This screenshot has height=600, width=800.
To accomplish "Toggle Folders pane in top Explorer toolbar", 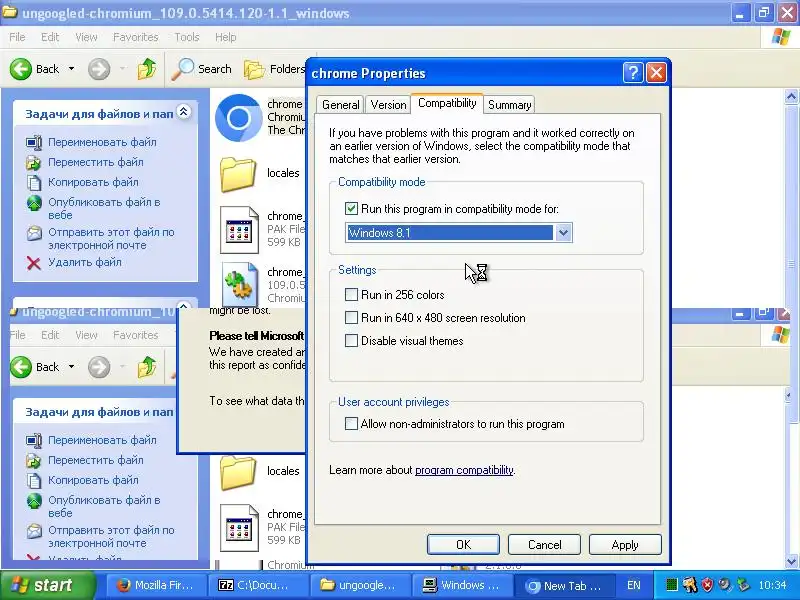I will click(274, 69).
